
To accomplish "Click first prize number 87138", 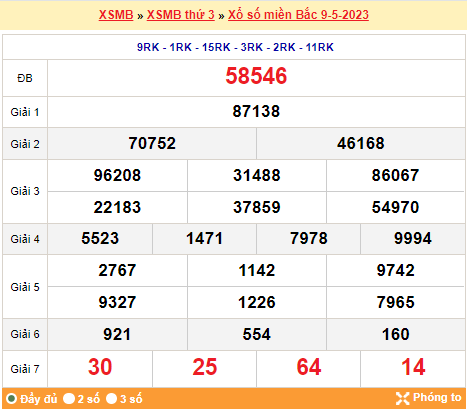I will tap(256, 111).
